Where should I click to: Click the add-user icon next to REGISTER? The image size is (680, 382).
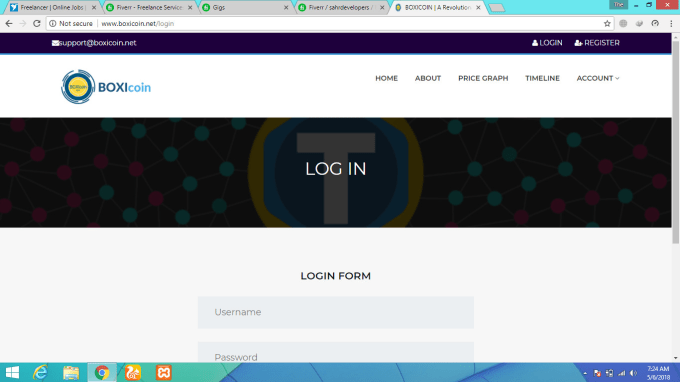click(x=578, y=43)
